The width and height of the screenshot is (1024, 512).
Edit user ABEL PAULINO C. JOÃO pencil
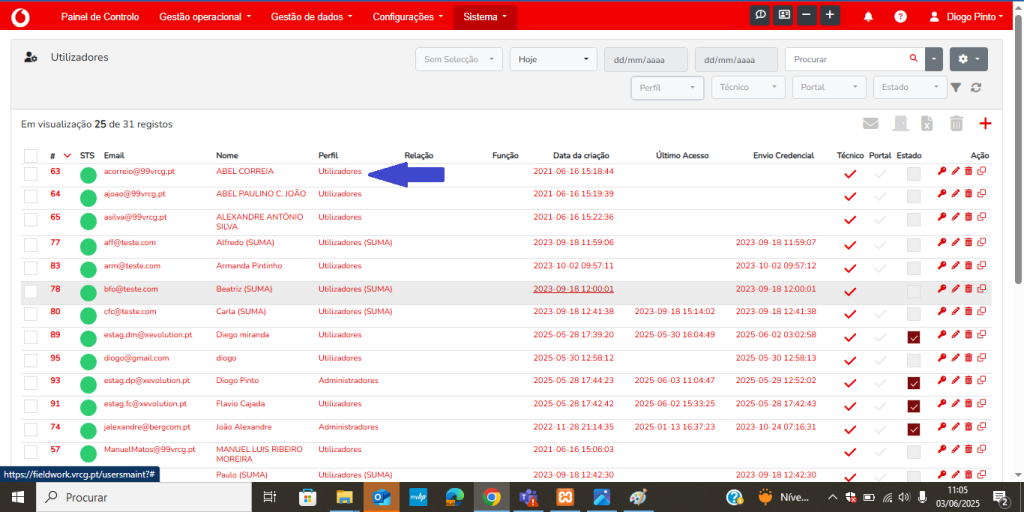pyautogui.click(x=955, y=194)
